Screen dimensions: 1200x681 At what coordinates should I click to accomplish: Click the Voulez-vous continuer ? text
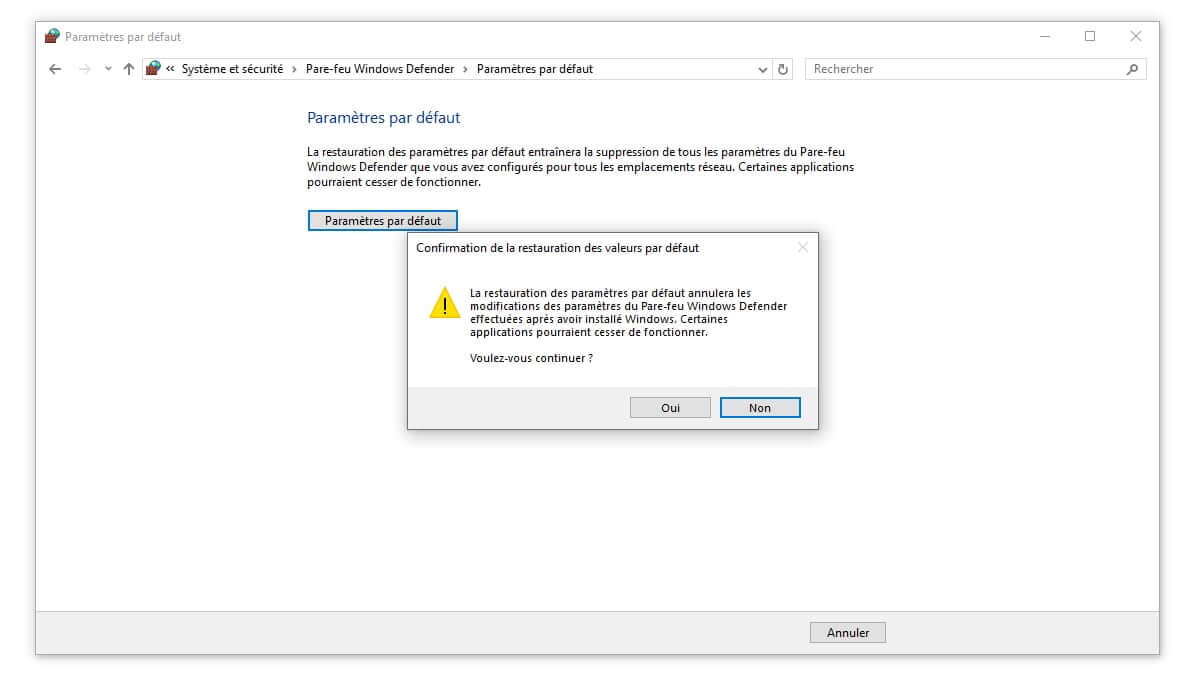531,358
